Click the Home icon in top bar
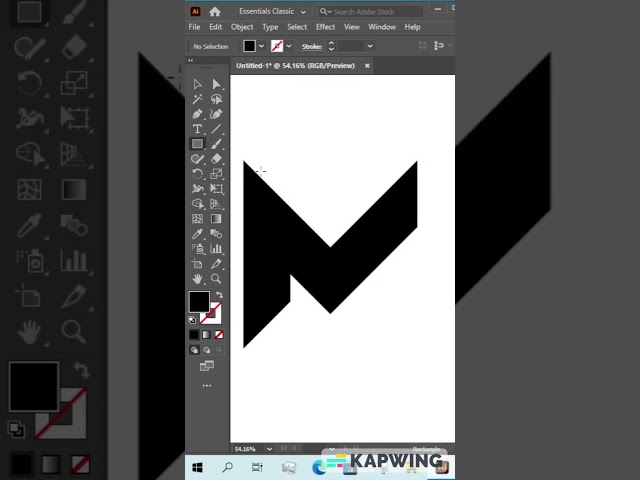 pyautogui.click(x=215, y=12)
